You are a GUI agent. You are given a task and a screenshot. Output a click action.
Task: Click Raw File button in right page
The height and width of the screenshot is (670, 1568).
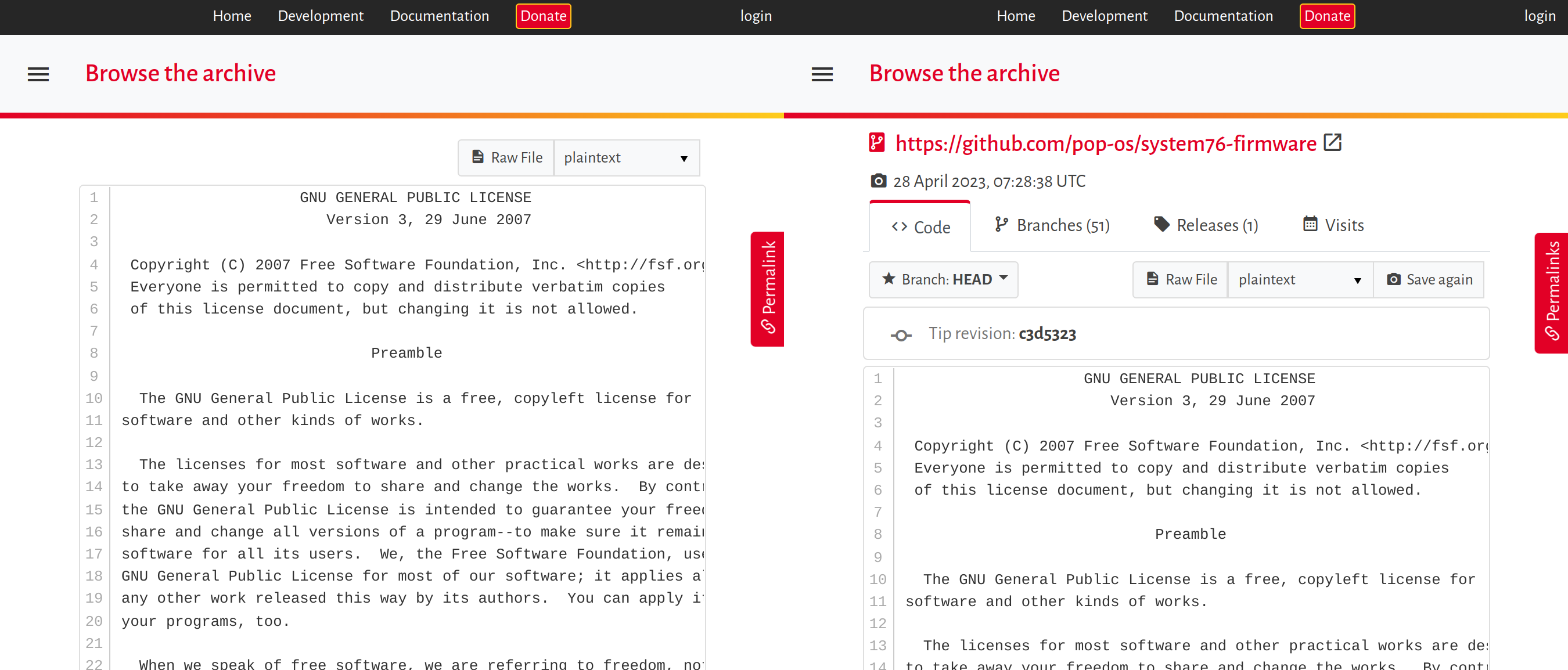click(1181, 279)
